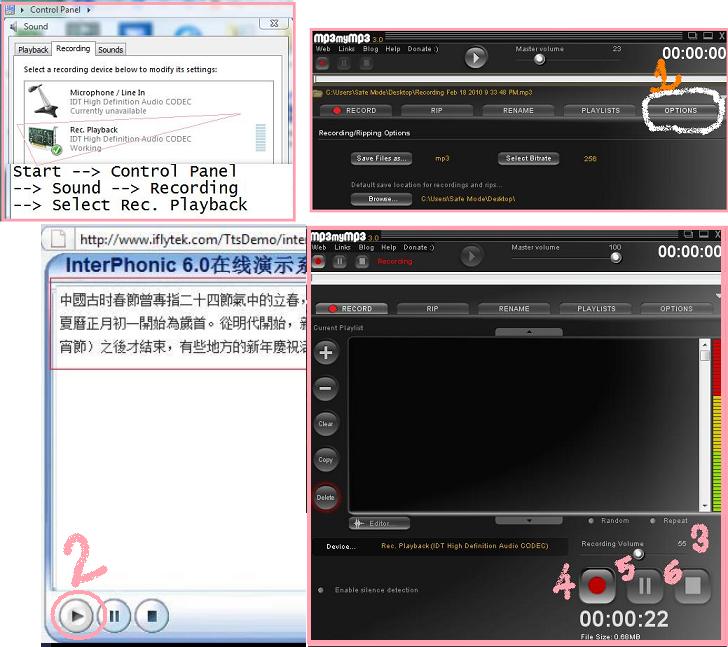Viewport: 728px width, 647px height.
Task: Click small red record button in lower mp3mymp3 toolbar
Action: tap(318, 261)
